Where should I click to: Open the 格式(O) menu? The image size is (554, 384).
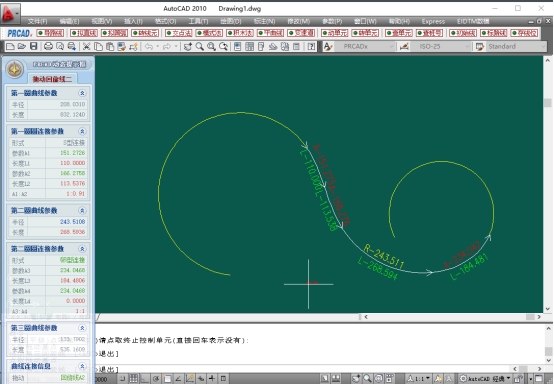pos(166,21)
